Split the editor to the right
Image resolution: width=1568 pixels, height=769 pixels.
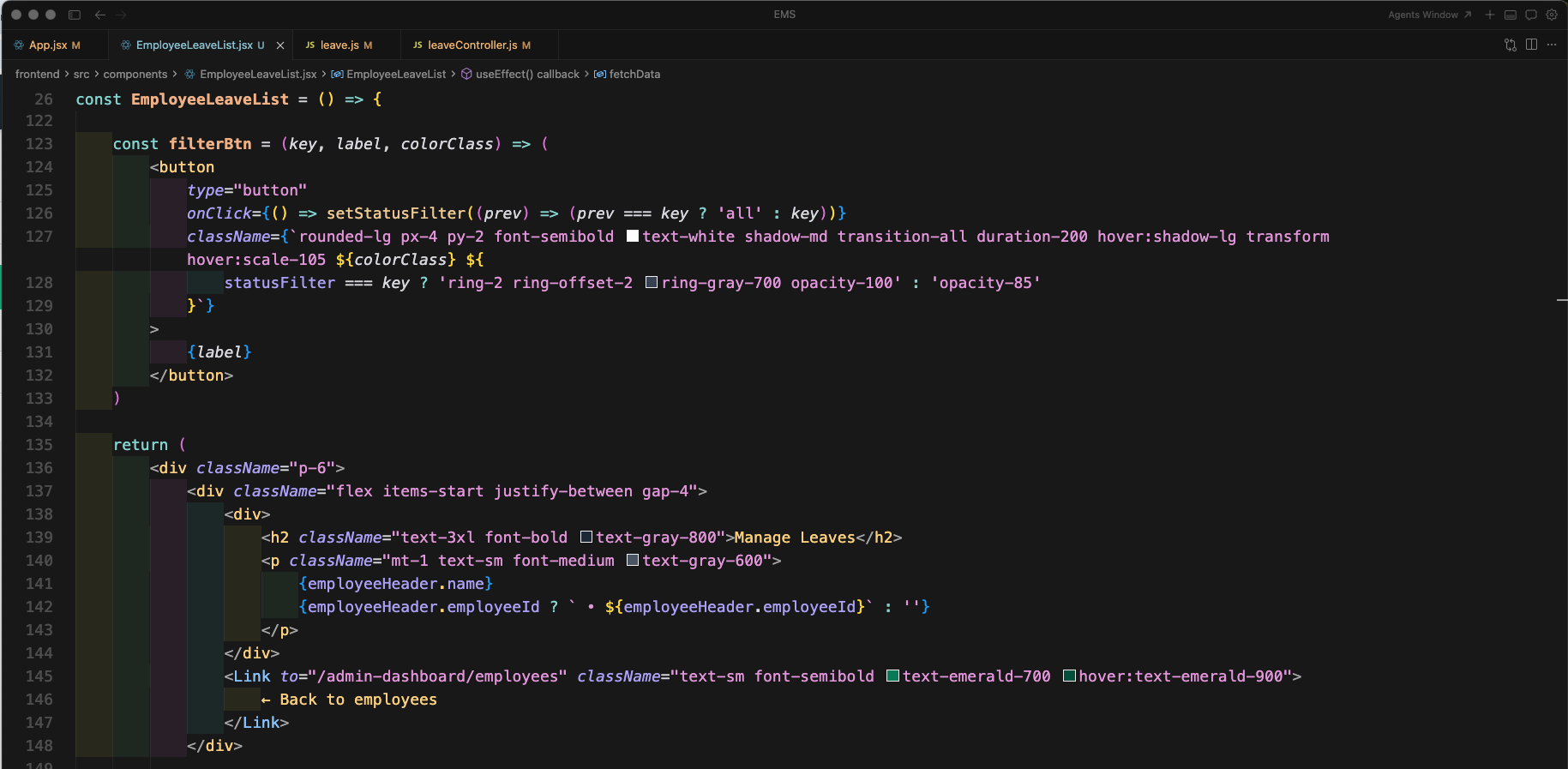click(x=1531, y=45)
